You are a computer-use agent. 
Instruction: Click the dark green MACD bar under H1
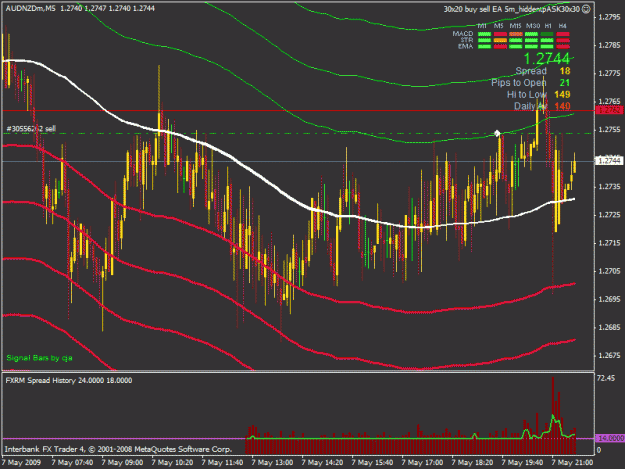point(547,34)
